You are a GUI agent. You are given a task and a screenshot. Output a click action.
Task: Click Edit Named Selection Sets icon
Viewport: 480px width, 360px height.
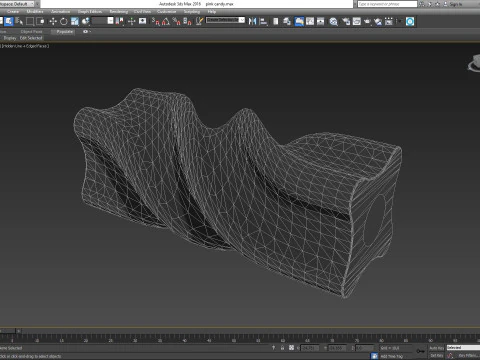click(x=199, y=22)
